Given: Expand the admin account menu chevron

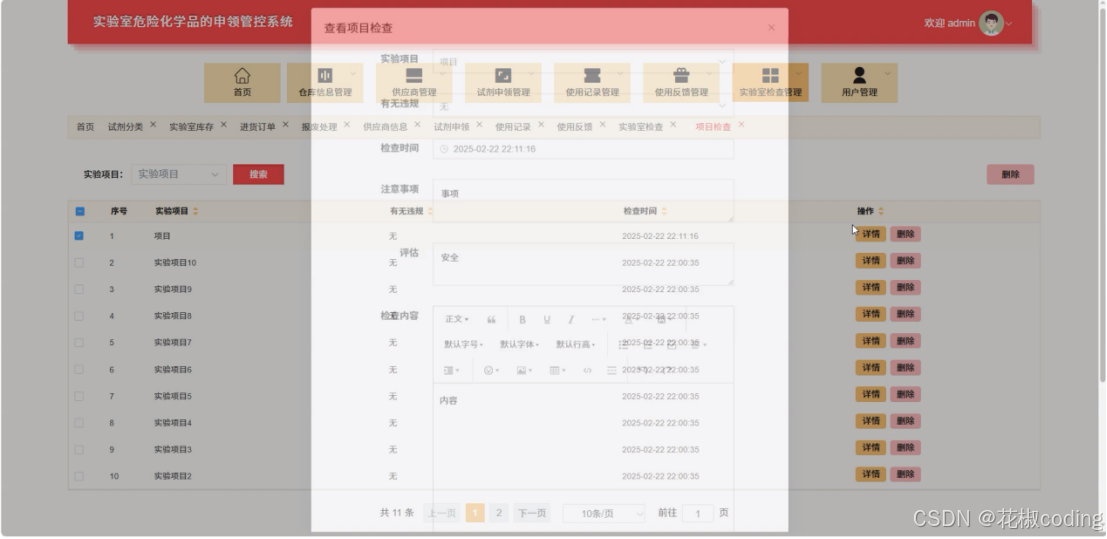Looking at the screenshot, I should (1009, 24).
